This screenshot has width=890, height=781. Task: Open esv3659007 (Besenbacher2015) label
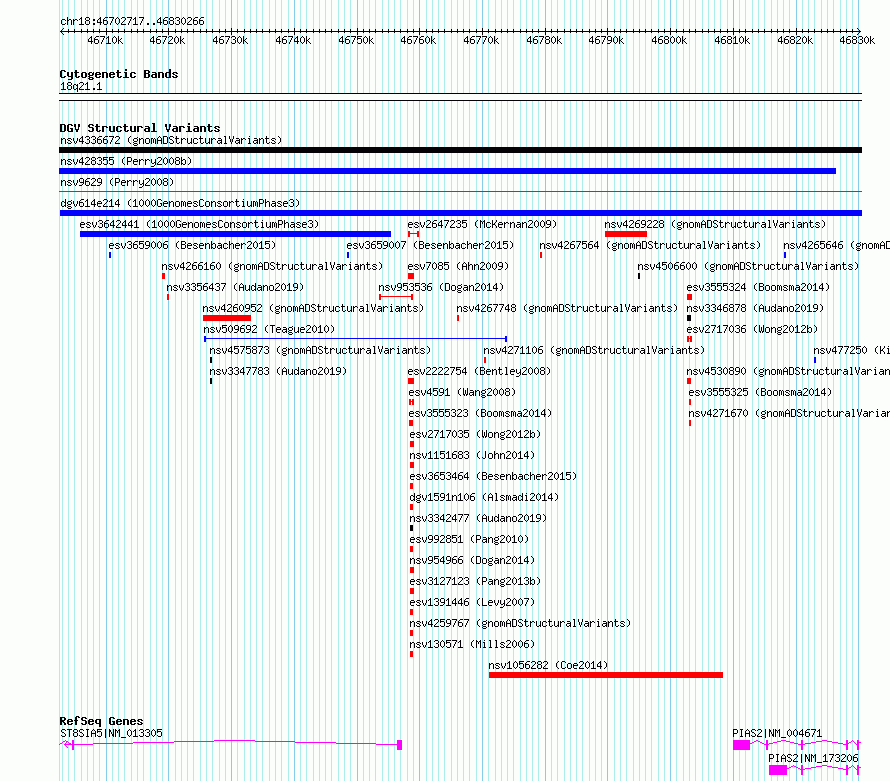pos(430,245)
